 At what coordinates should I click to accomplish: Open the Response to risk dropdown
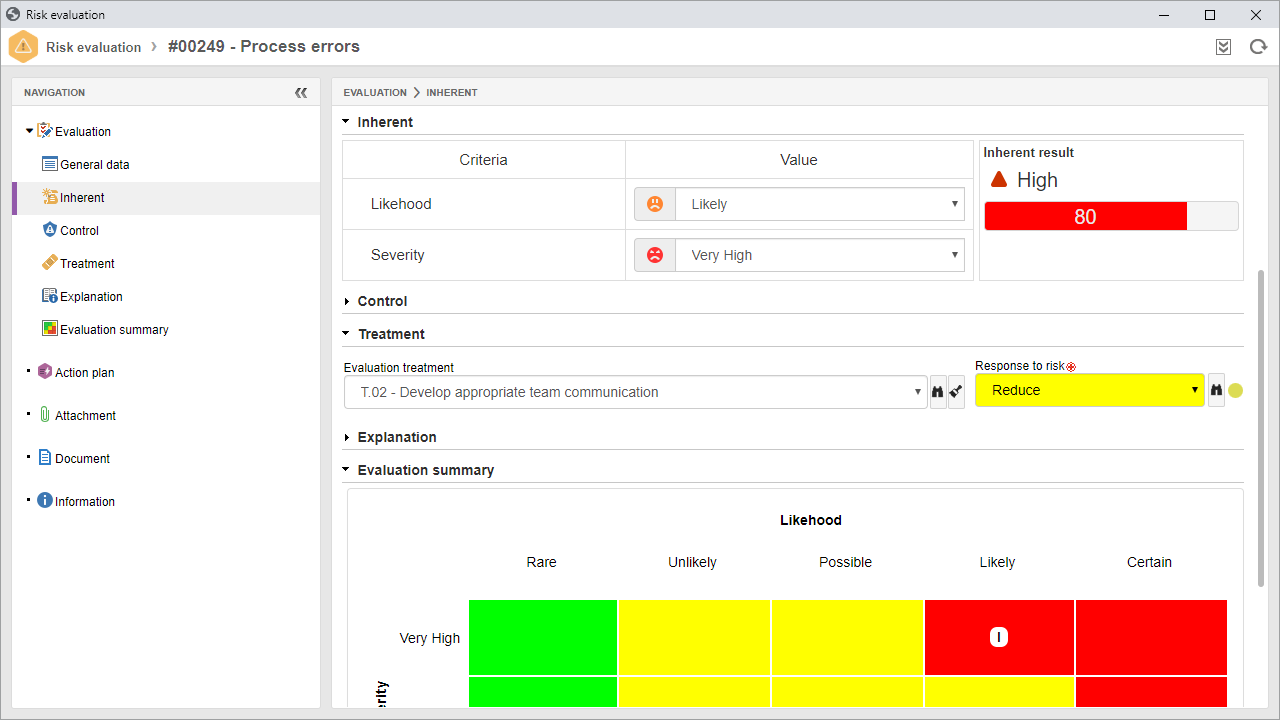(1090, 390)
